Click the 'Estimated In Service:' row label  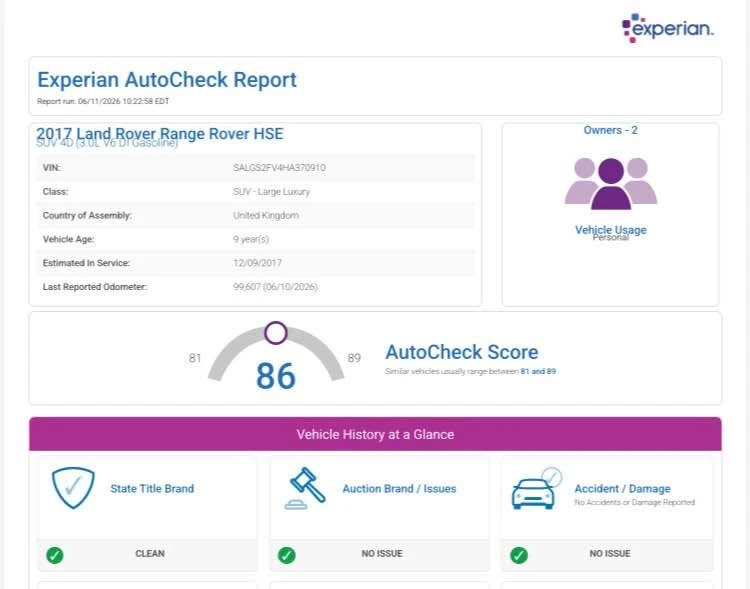coord(86,263)
